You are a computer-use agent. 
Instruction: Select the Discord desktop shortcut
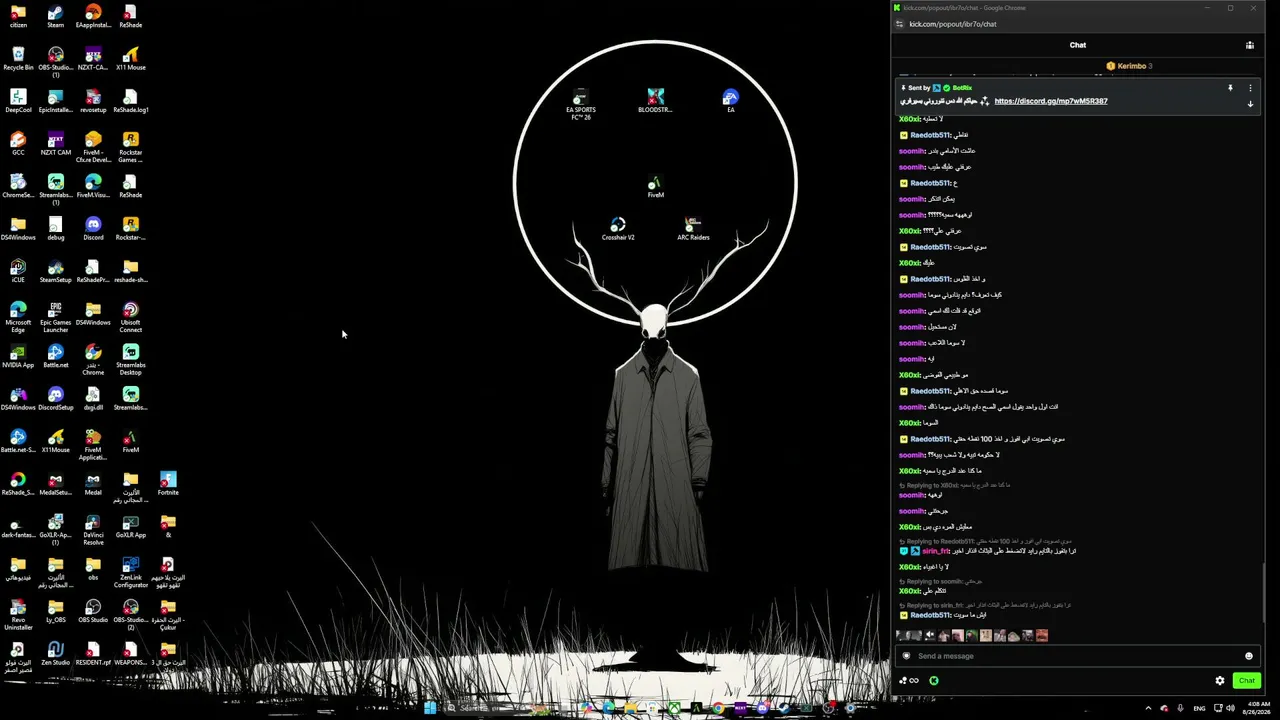(x=93, y=229)
